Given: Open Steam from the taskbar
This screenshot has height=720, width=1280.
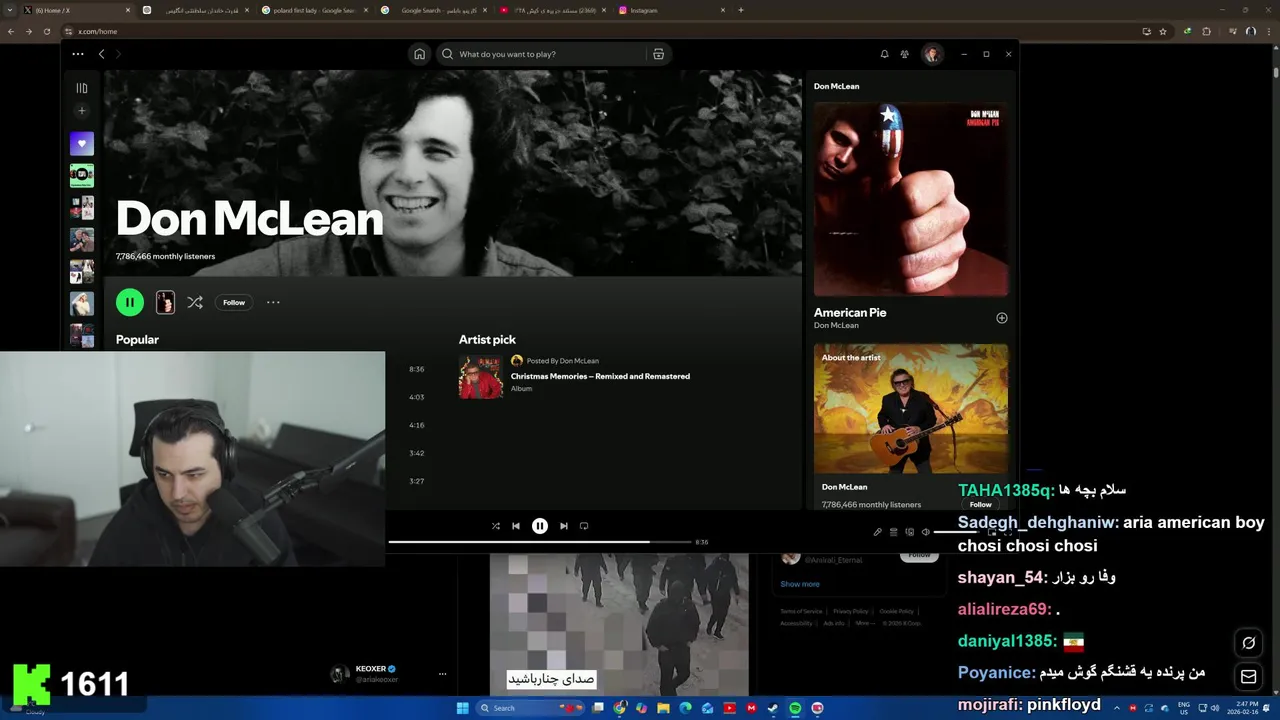Looking at the screenshot, I should [x=773, y=708].
